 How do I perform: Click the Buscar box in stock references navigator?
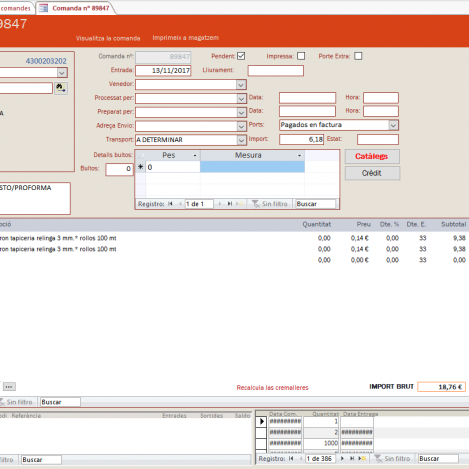pyautogui.click(x=41, y=460)
